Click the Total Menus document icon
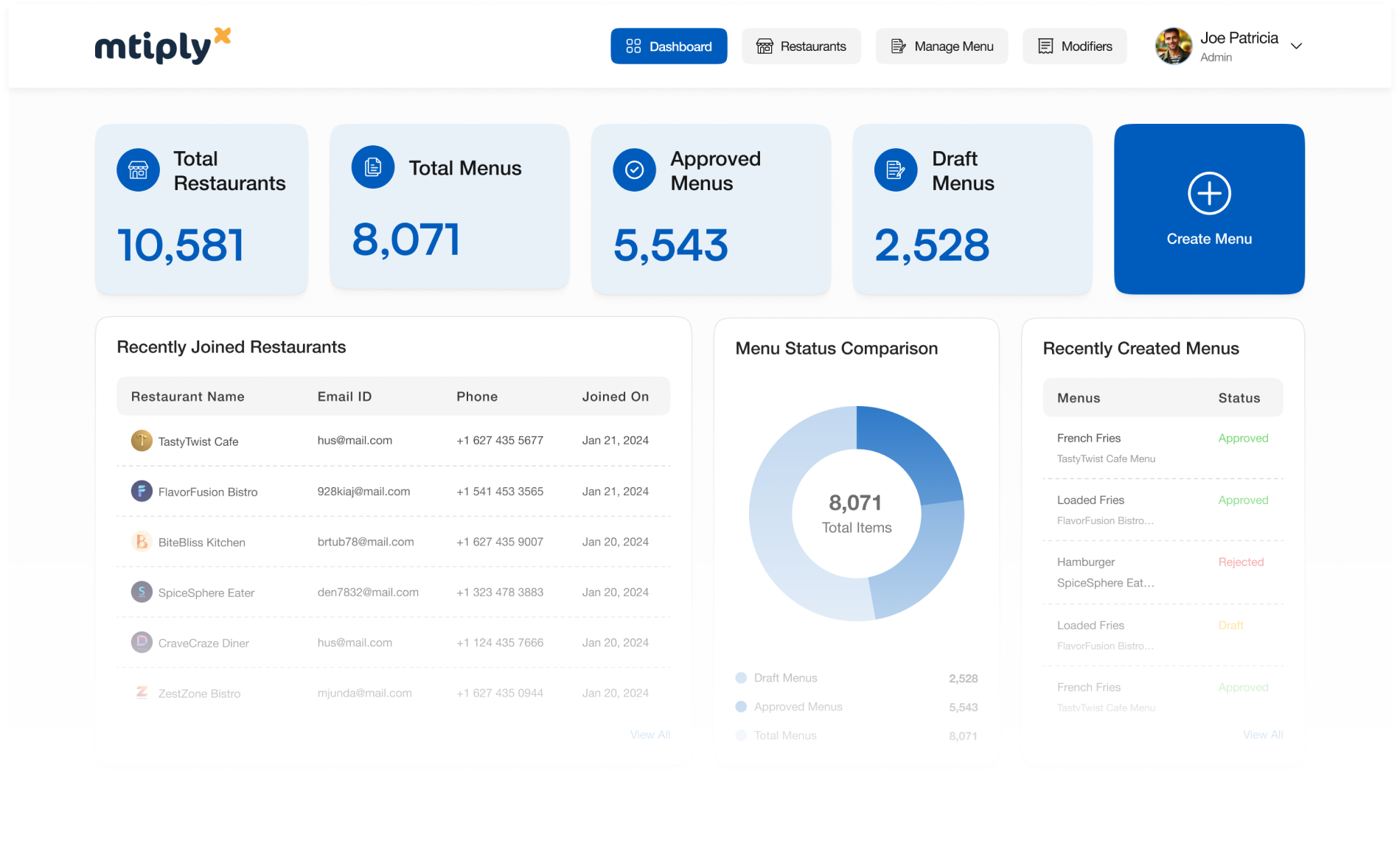Screen dimensions: 1400x849 pyautogui.click(x=373, y=167)
